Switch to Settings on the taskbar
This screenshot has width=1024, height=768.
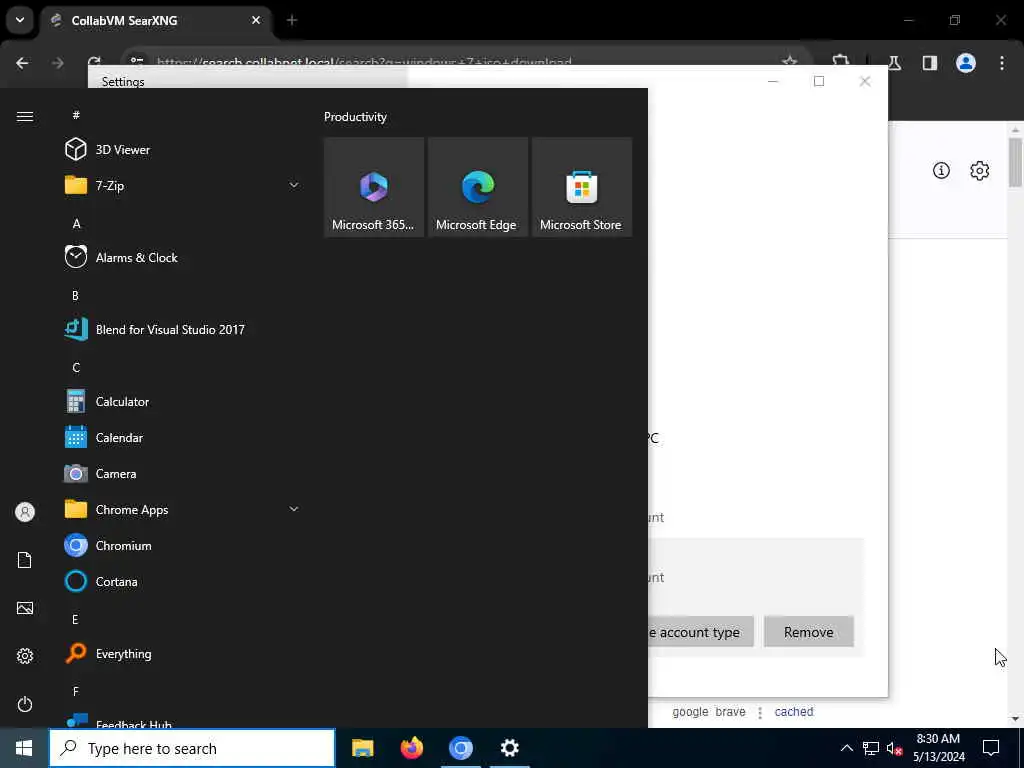[x=509, y=748]
